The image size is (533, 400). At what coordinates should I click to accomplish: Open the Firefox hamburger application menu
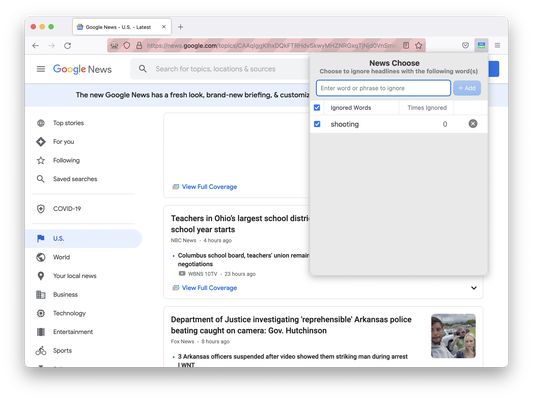pos(497,45)
